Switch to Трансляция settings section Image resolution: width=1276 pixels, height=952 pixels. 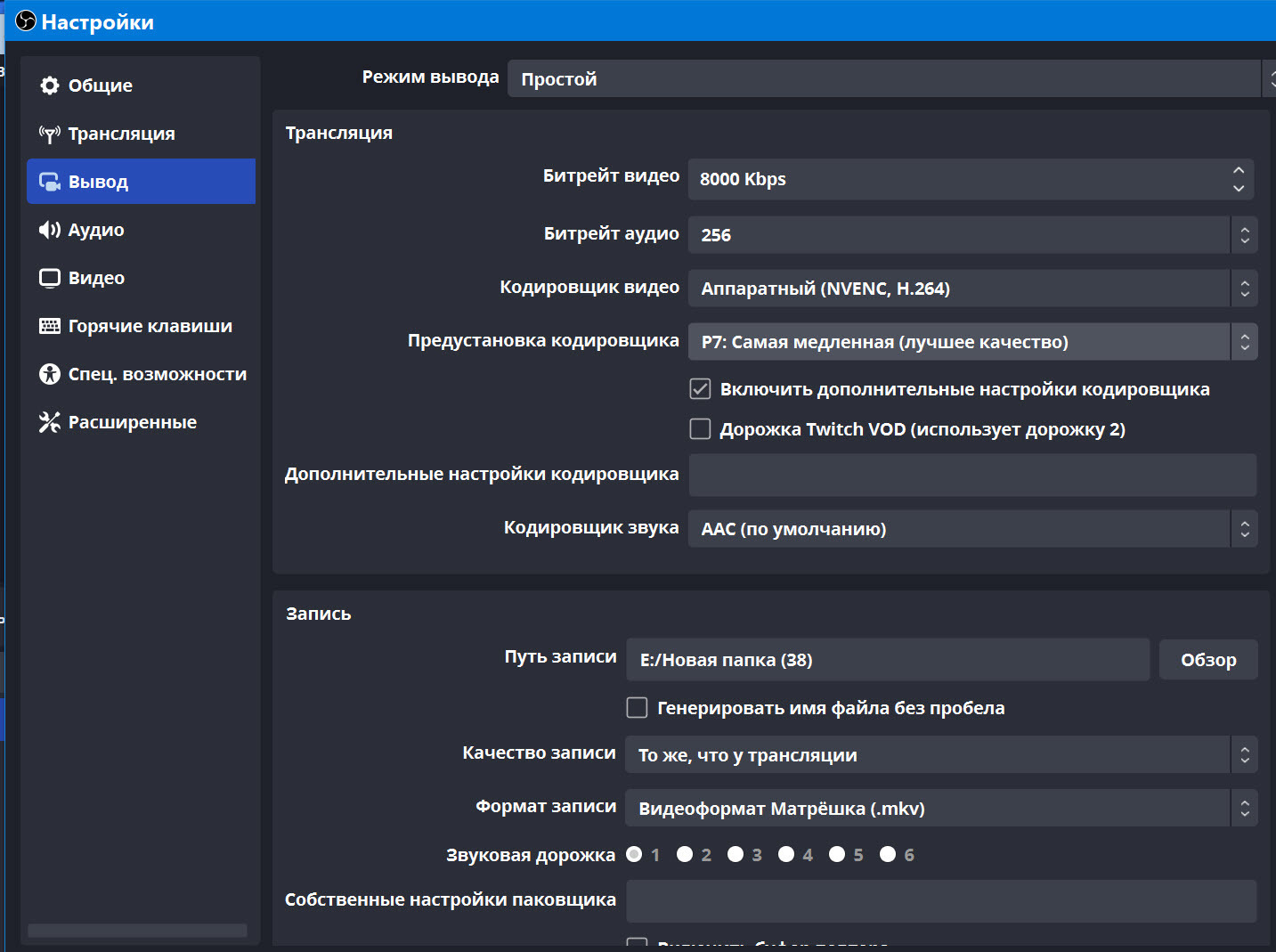click(141, 134)
